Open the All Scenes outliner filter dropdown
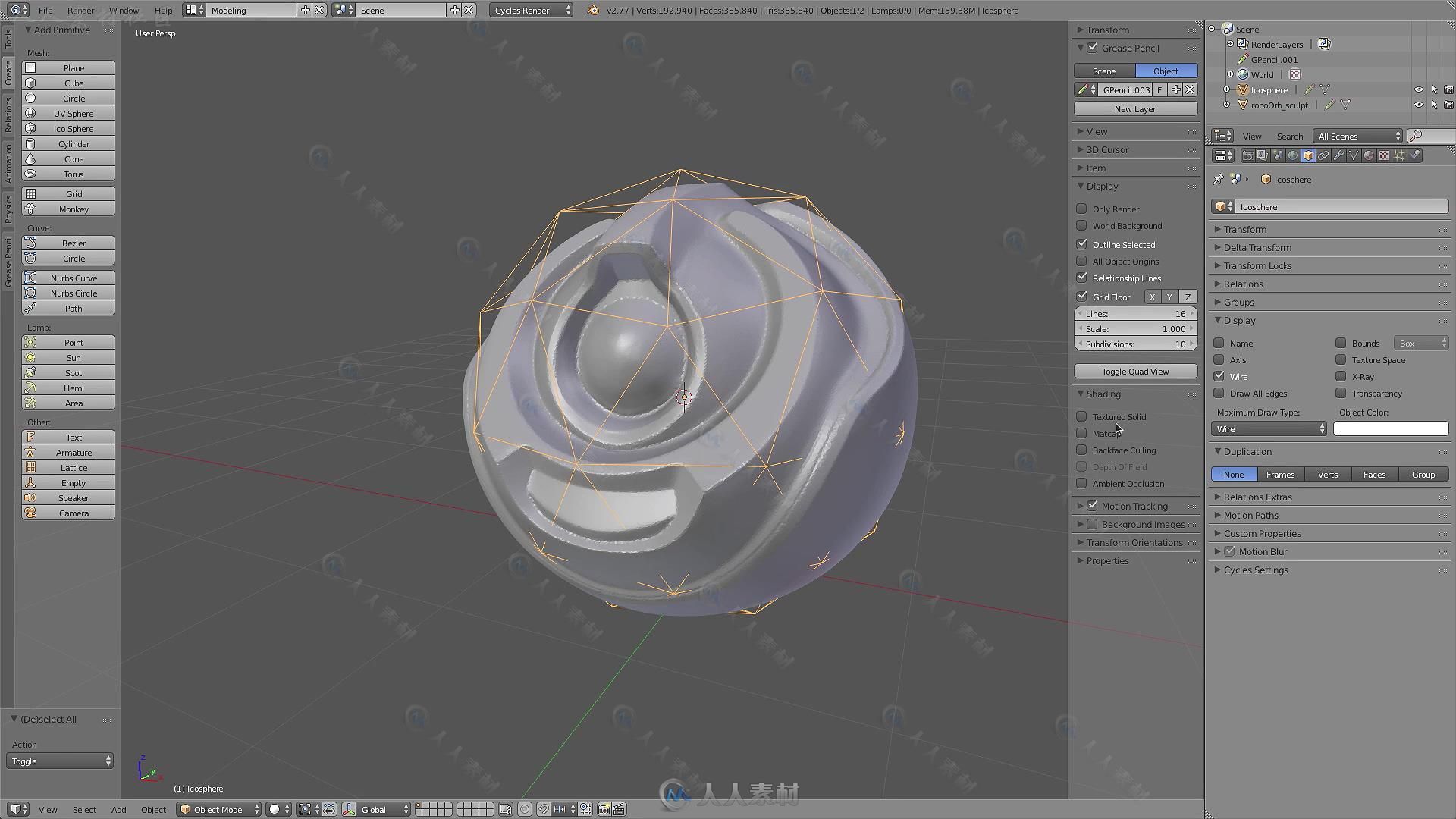Screen dimensions: 1456x819 1358,136
